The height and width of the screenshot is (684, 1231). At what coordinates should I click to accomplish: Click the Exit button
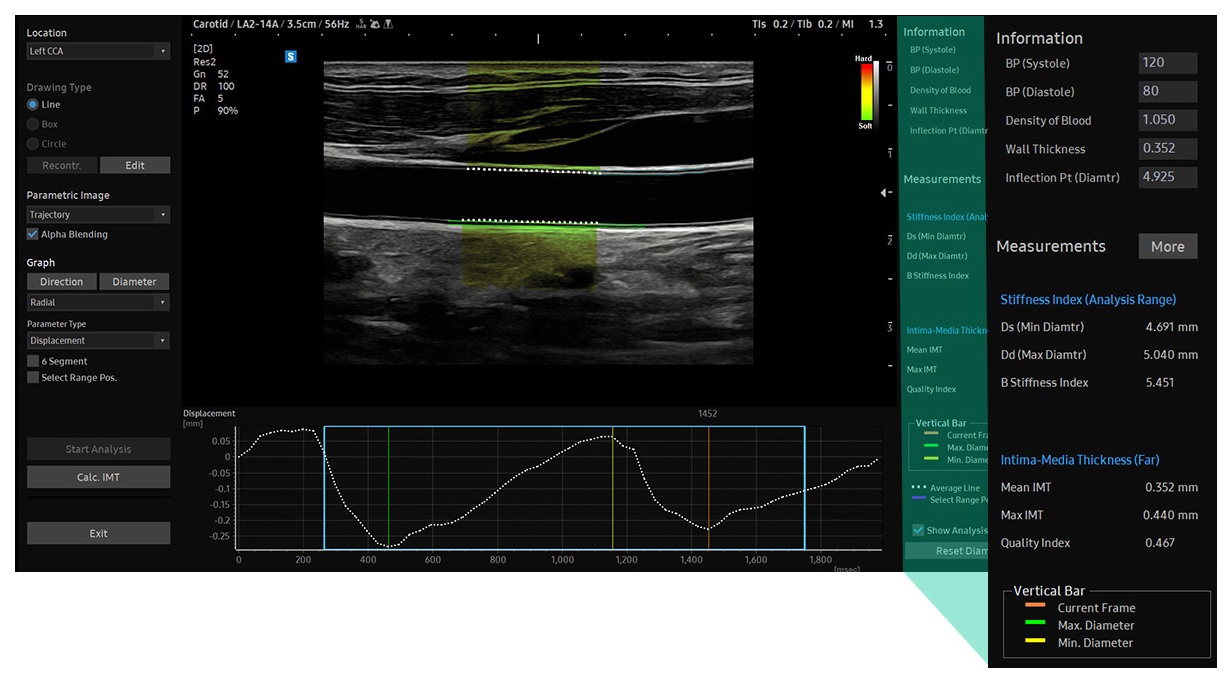pyautogui.click(x=98, y=533)
